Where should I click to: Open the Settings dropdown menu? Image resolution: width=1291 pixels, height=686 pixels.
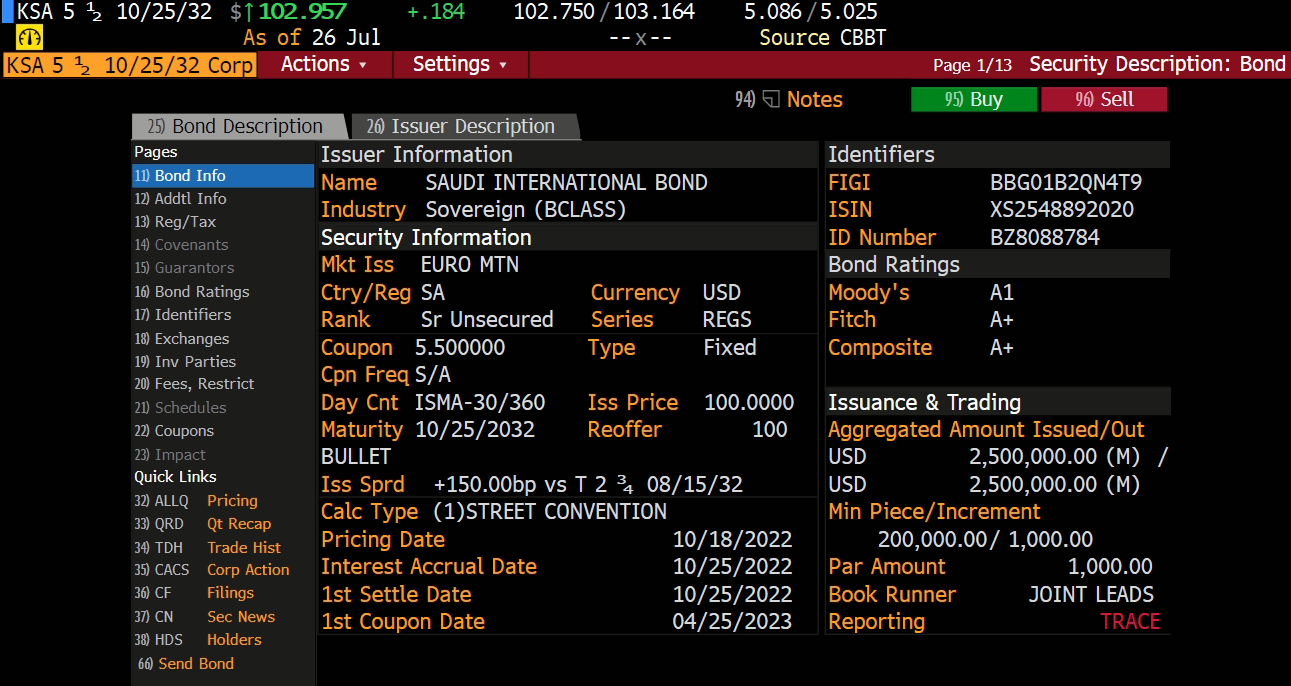pyautogui.click(x=460, y=64)
